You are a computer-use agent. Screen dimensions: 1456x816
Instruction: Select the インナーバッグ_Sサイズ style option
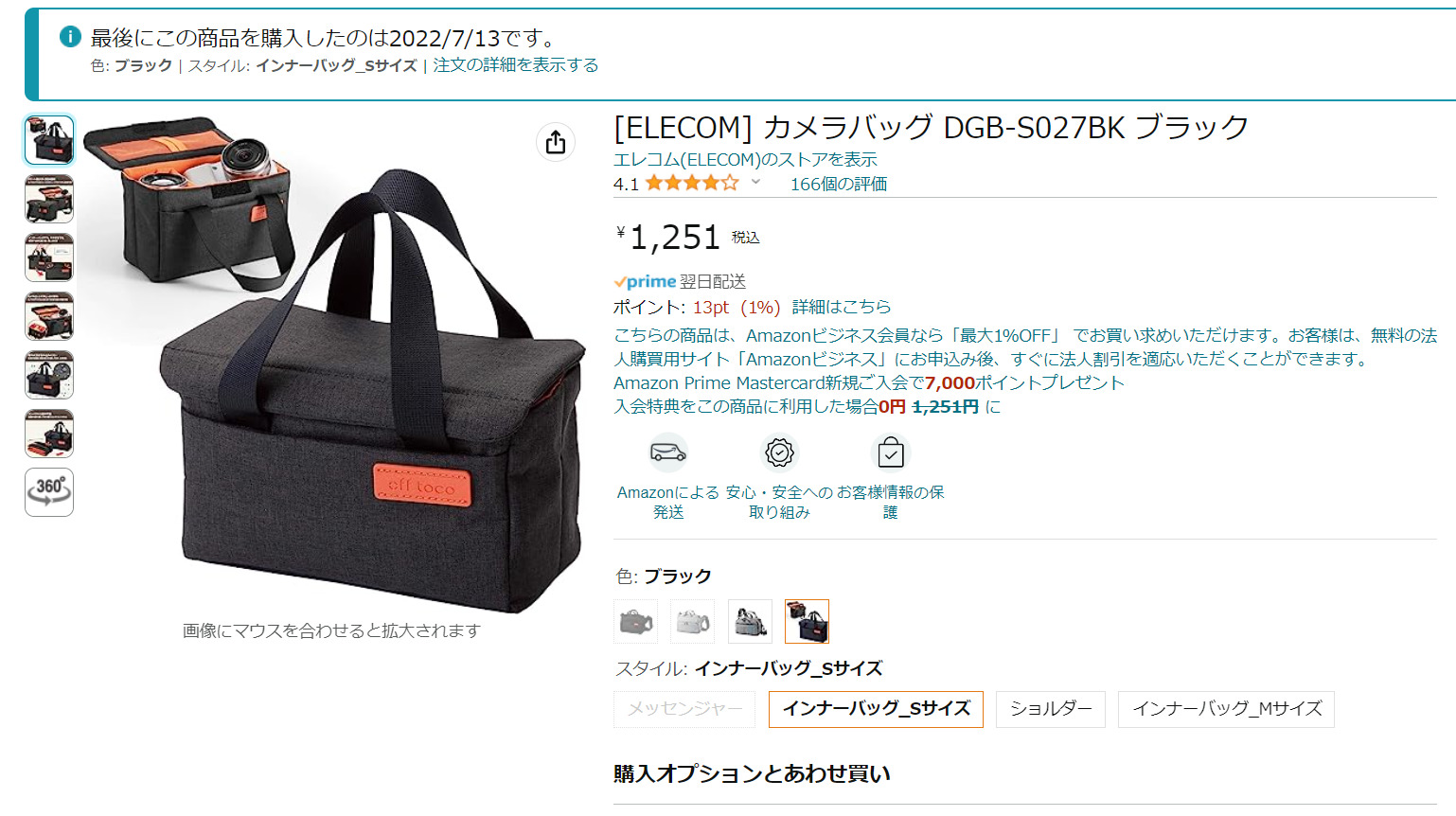(876, 709)
